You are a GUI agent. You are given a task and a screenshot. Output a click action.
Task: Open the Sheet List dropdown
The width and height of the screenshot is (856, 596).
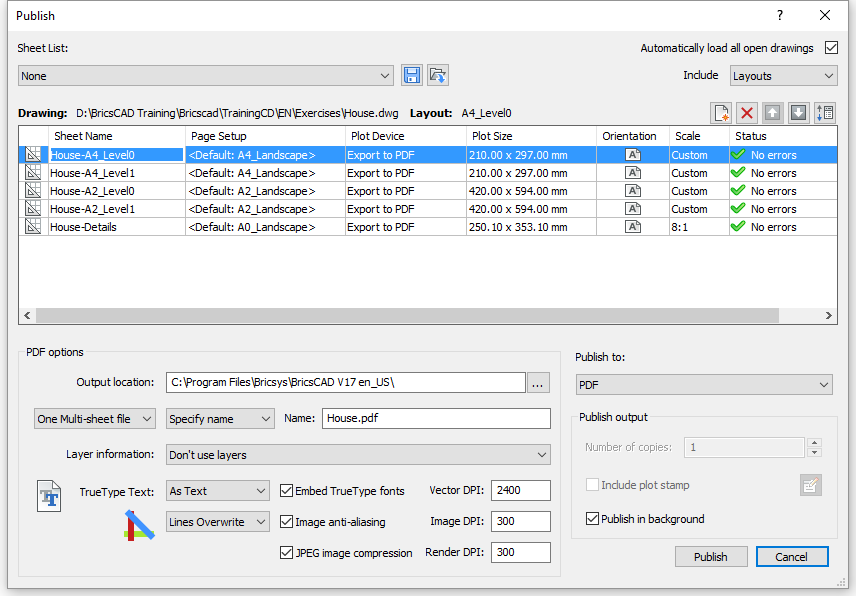[x=206, y=76]
